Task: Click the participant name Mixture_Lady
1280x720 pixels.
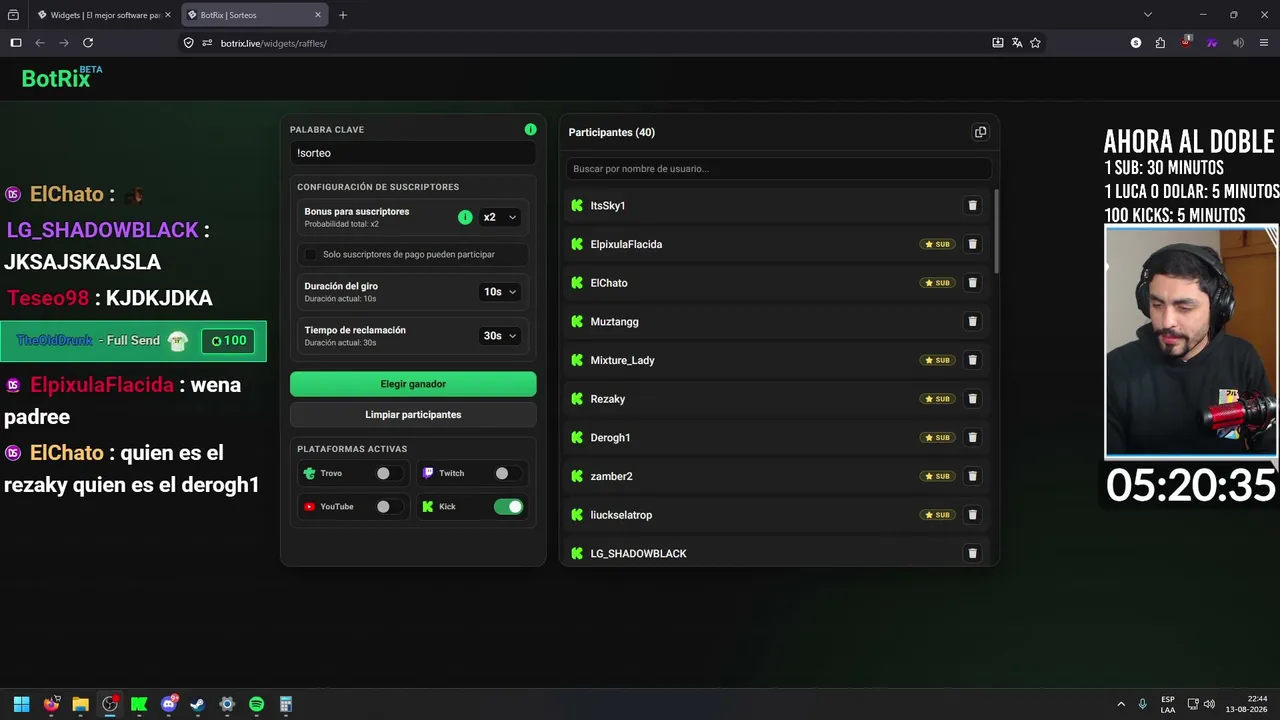Action: 622,360
